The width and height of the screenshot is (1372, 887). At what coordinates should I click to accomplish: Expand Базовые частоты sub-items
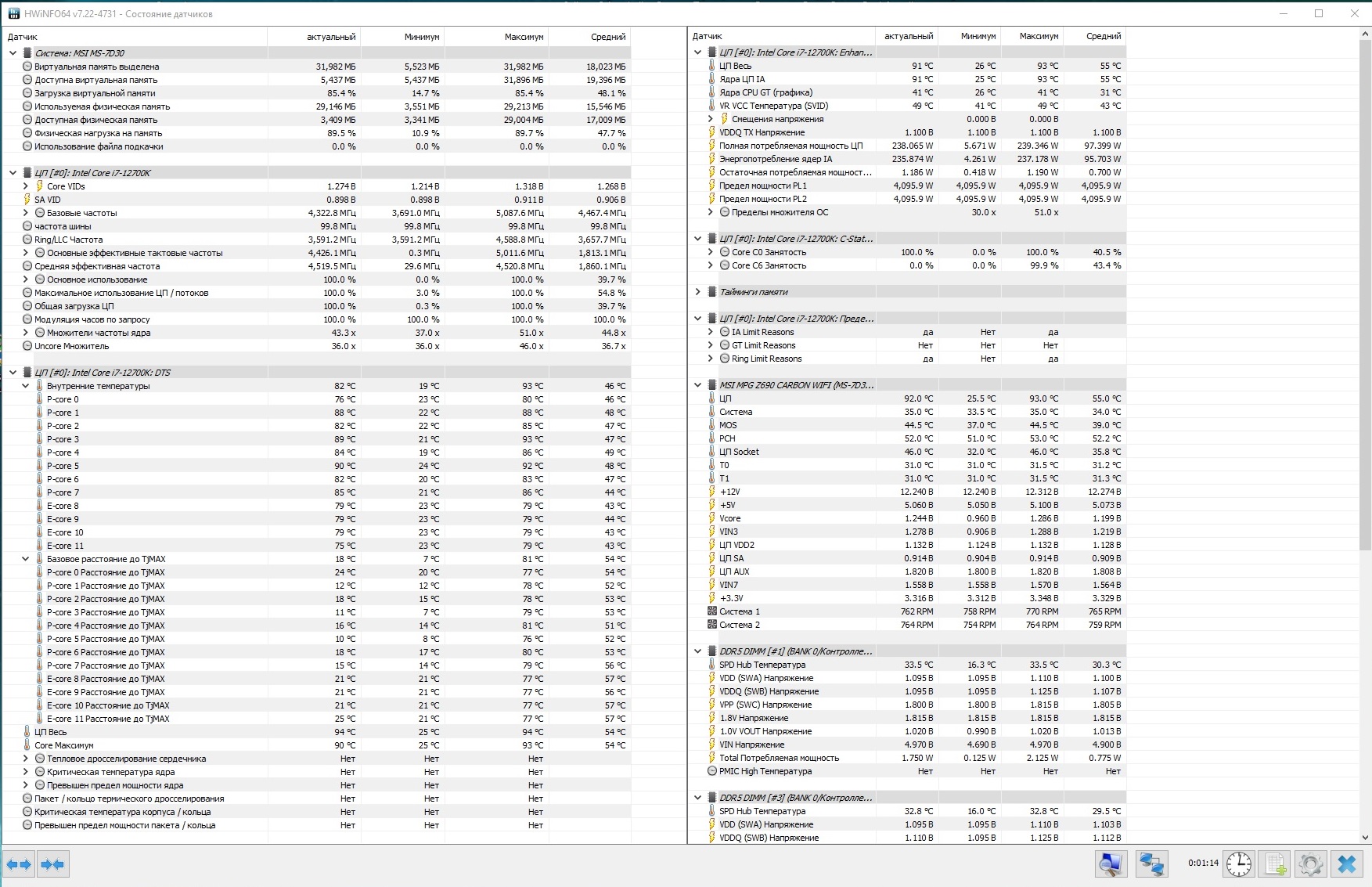click(25, 213)
